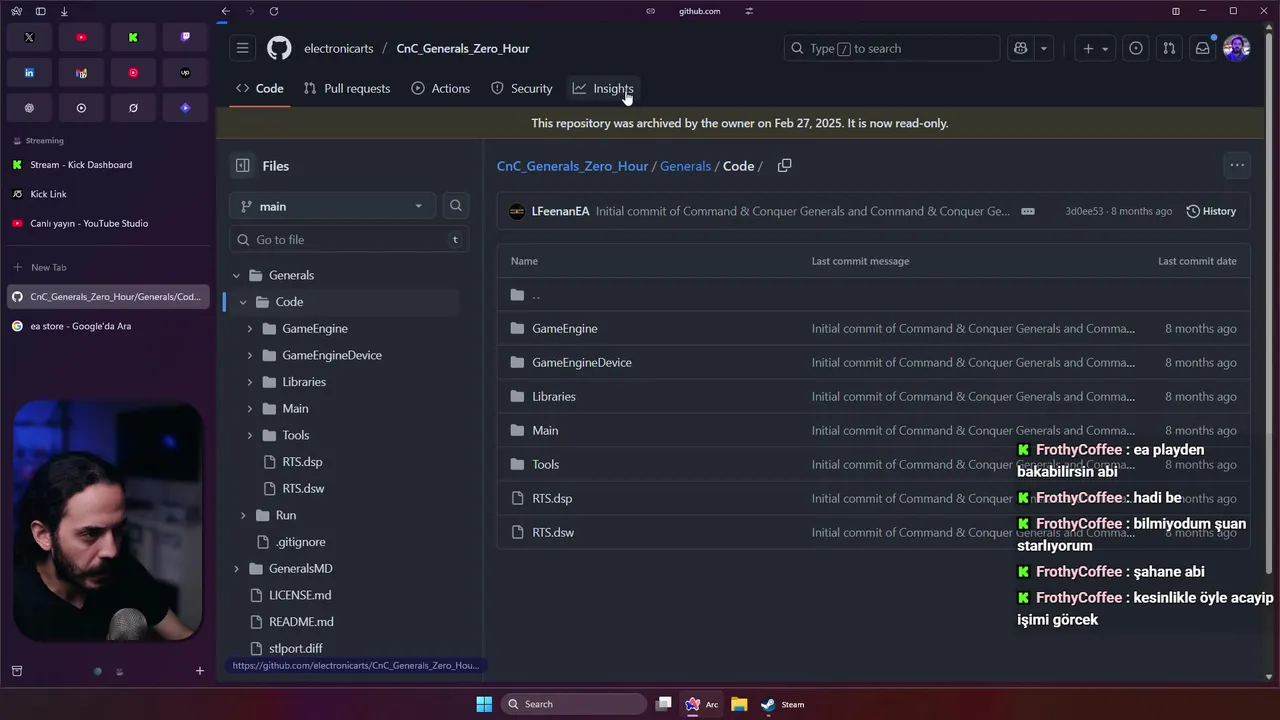This screenshot has width=1280, height=720.
Task: Collapse the Code folder in tree
Action: pyautogui.click(x=243, y=302)
